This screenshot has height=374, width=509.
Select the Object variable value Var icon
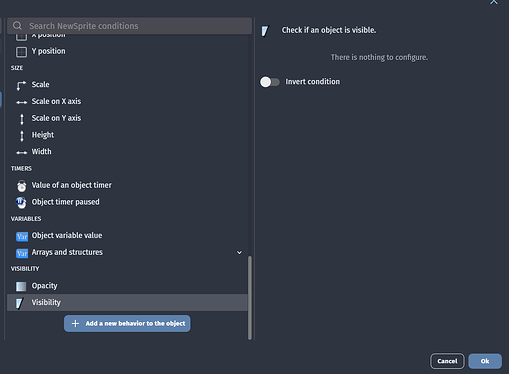tap(22, 236)
